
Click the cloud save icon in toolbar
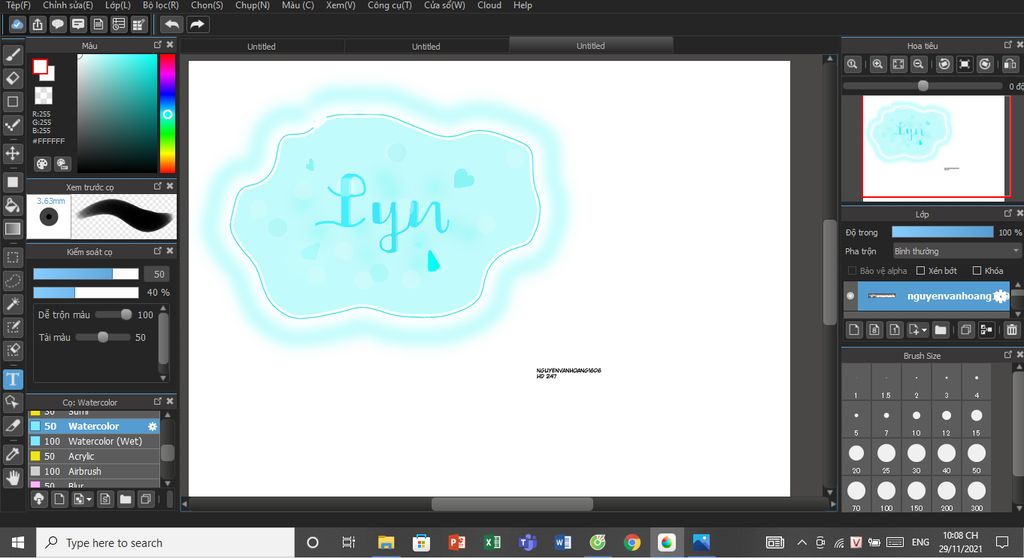[x=17, y=25]
